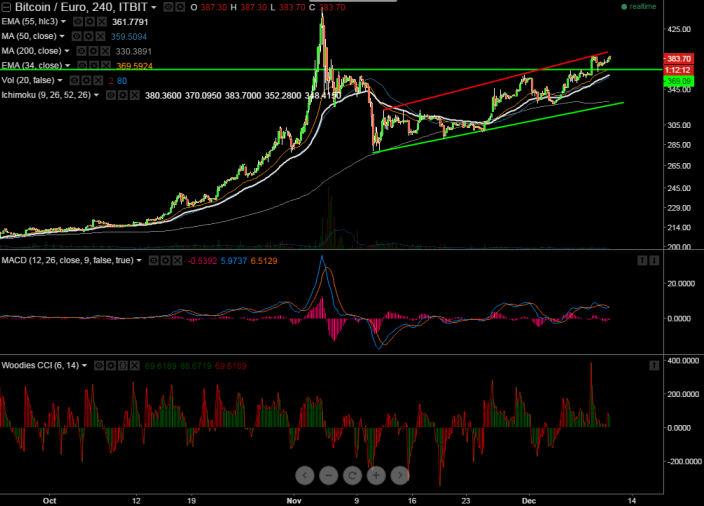Hide MA (200, close) using eye icon
Image resolution: width=704 pixels, height=506 pixels.
click(x=81, y=51)
